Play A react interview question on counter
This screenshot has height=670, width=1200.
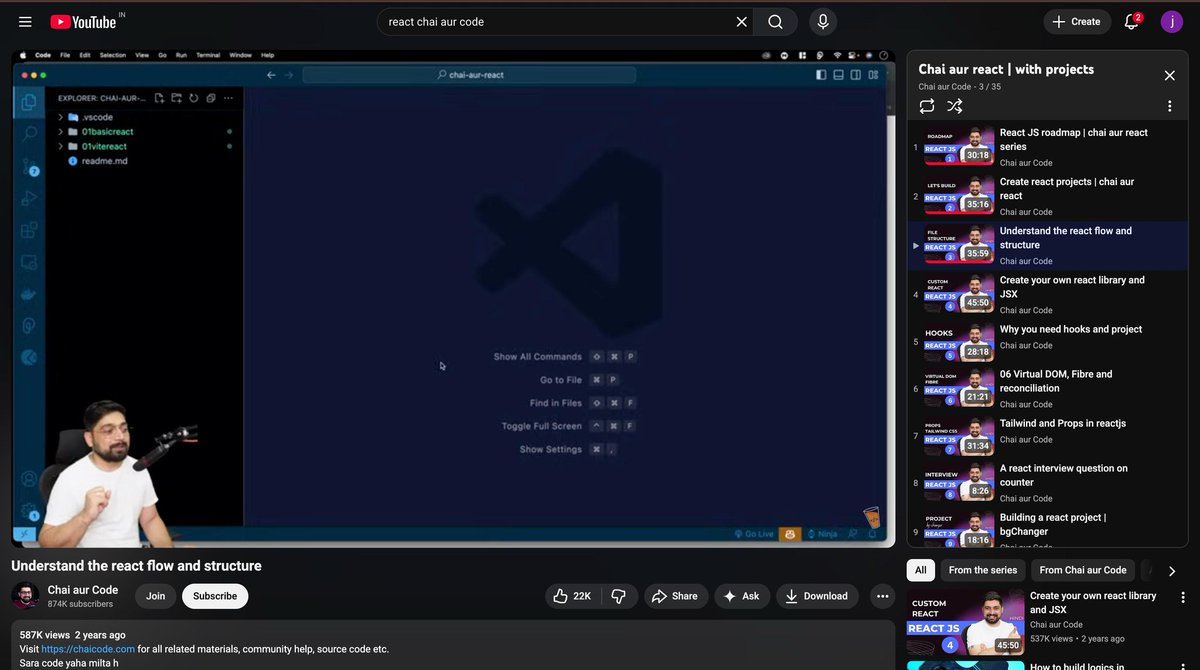click(1047, 482)
